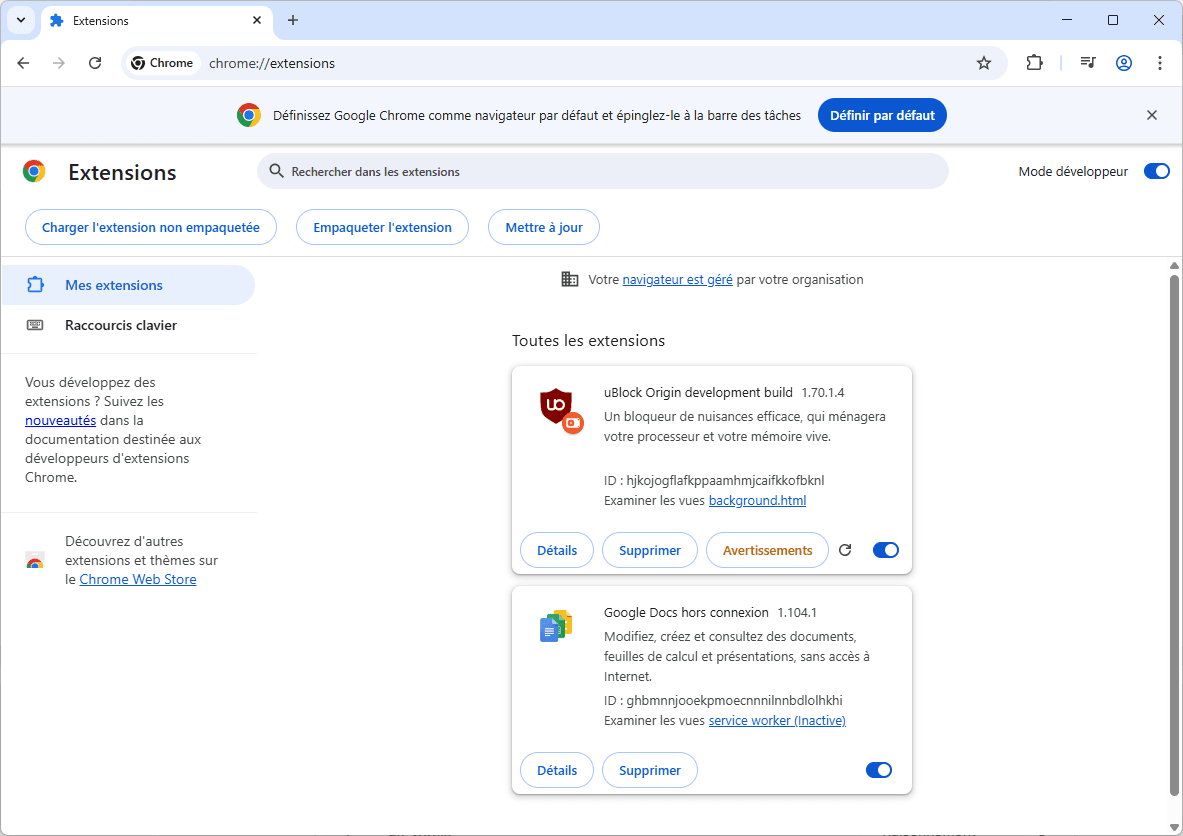This screenshot has height=836, width=1183.
Task: Click Empaqueter l'extension button
Action: click(383, 227)
